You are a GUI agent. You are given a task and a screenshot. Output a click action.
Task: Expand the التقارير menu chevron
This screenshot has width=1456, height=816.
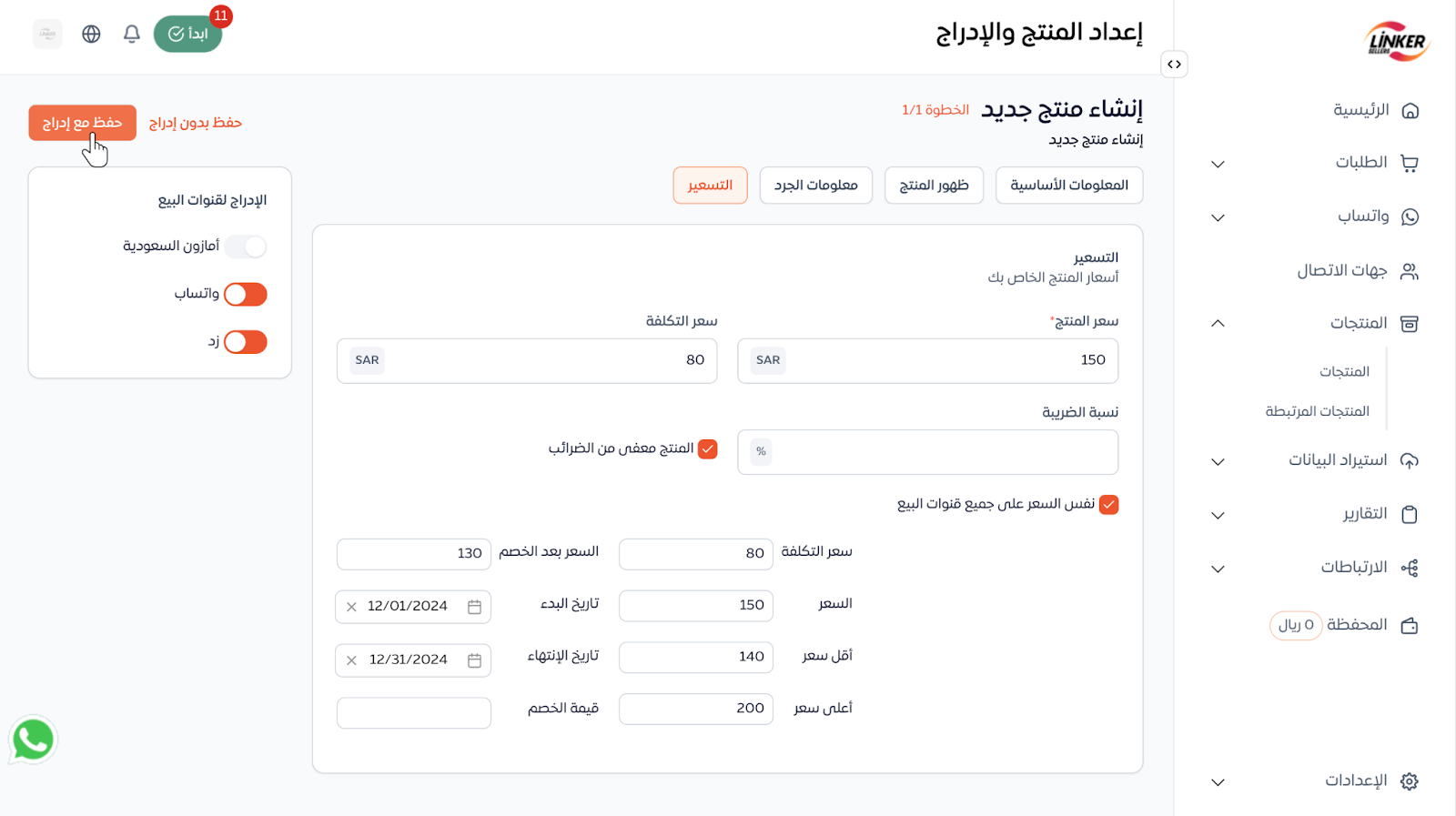coord(1218,516)
